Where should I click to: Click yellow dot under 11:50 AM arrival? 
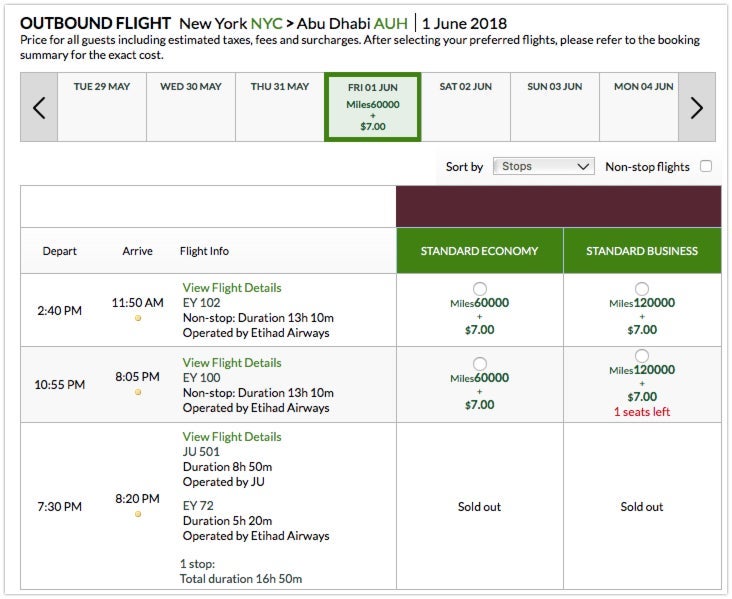[138, 318]
